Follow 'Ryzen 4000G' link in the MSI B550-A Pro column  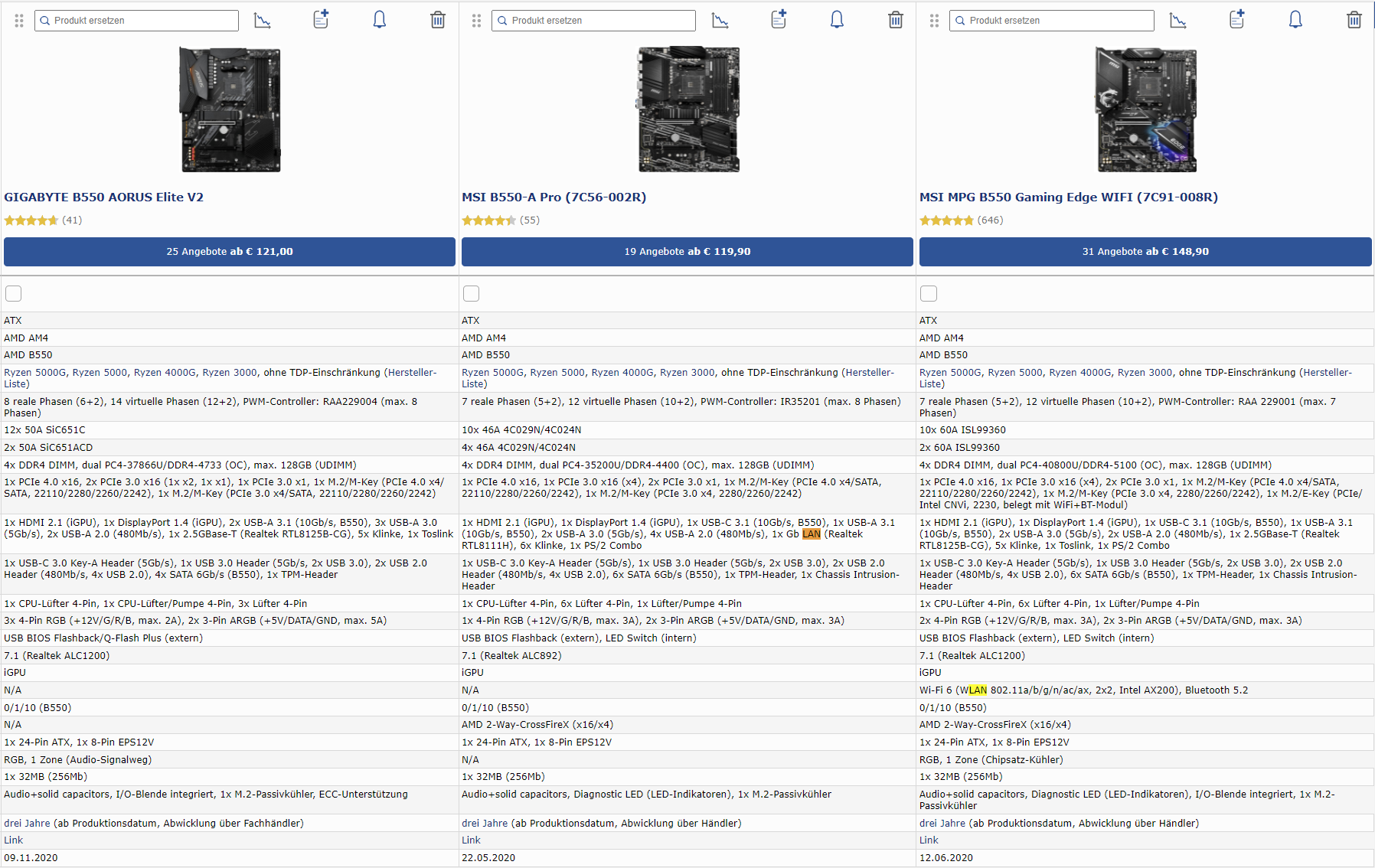pos(622,373)
